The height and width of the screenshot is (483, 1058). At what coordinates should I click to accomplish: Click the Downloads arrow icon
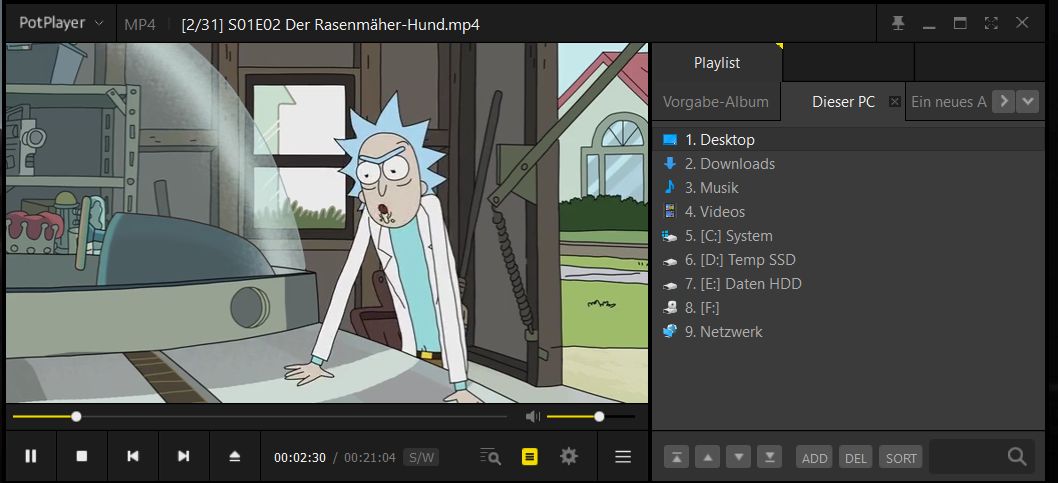pyautogui.click(x=669, y=163)
